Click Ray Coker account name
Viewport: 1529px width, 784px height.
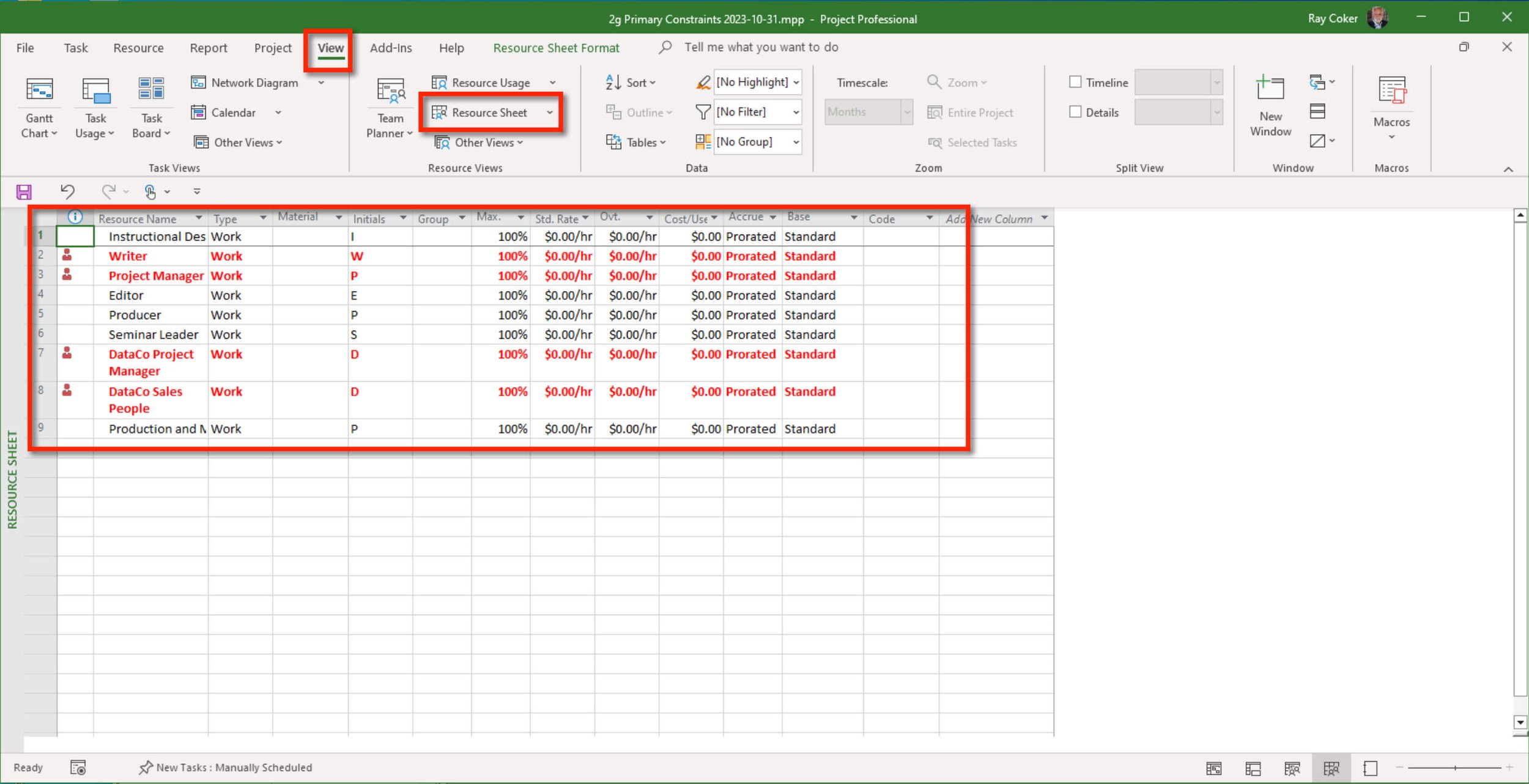pyautogui.click(x=1333, y=18)
